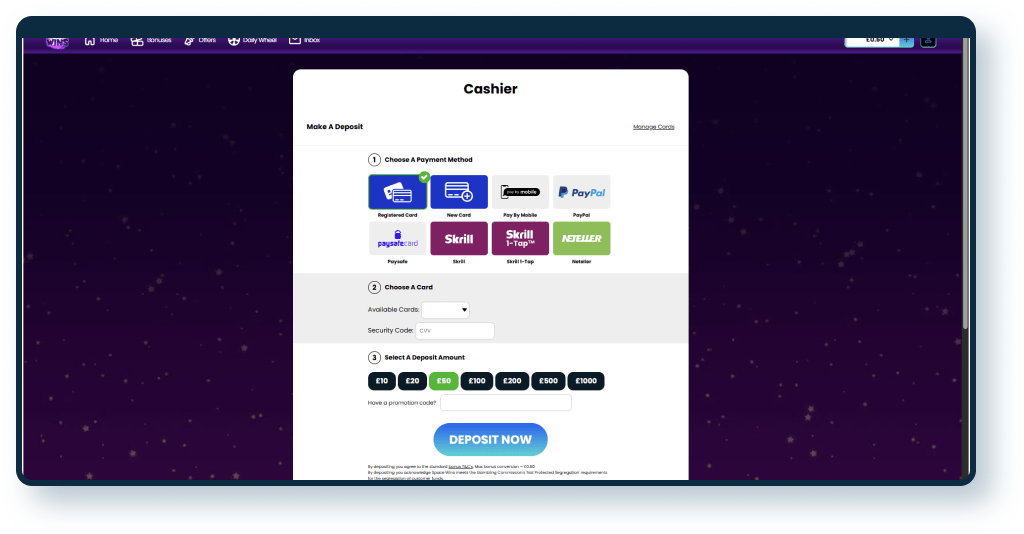Focus the promotion code input field
The height and width of the screenshot is (534, 1024).
[505, 403]
